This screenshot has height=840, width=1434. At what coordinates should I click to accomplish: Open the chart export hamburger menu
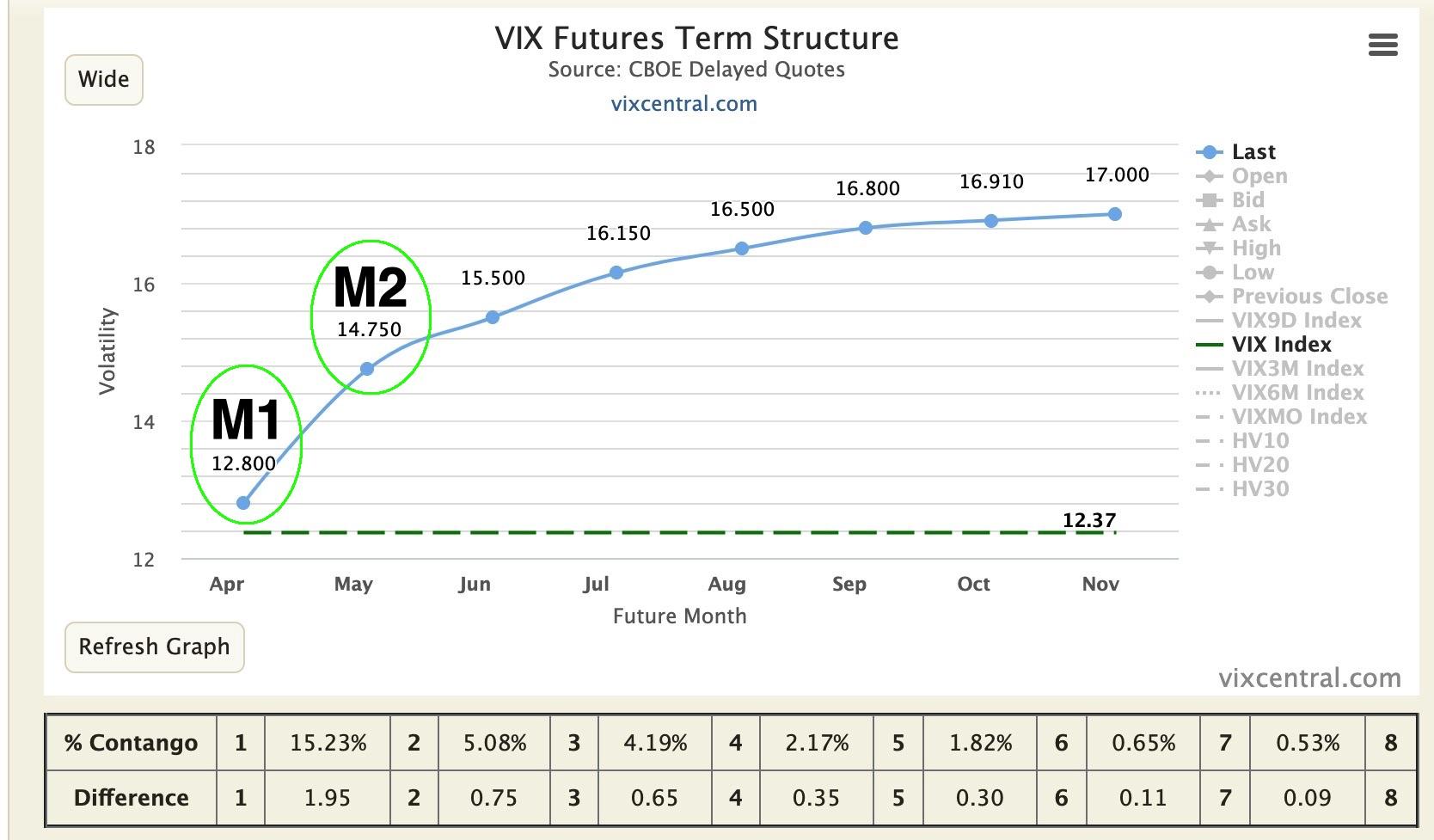coord(1383,45)
